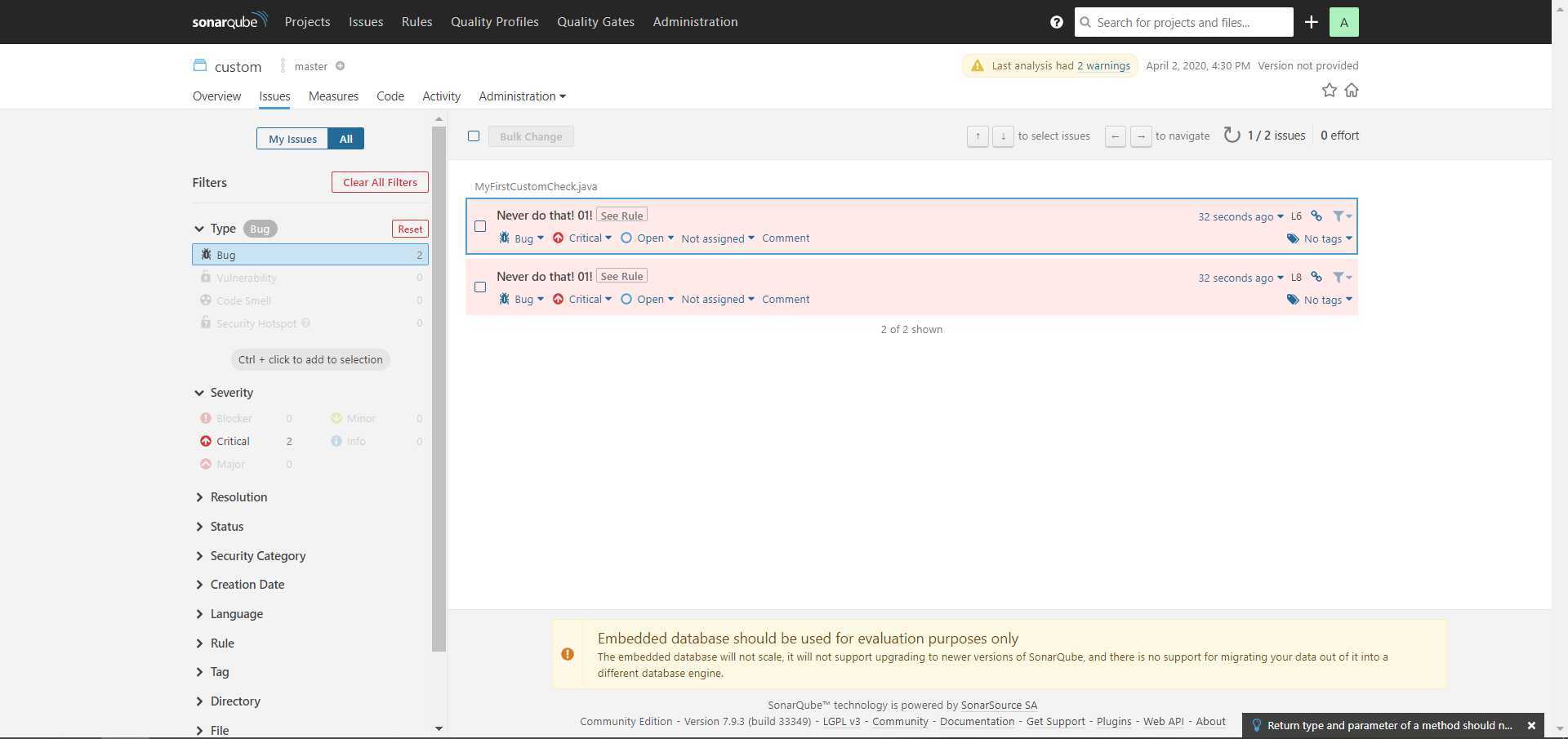Select the Vulnerability type filter

click(x=310, y=278)
